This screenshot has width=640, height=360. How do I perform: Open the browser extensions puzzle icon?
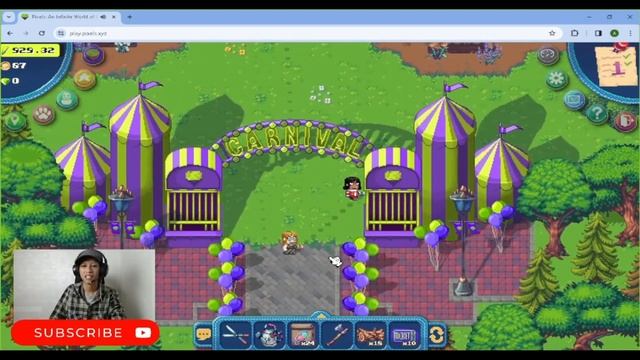click(575, 33)
